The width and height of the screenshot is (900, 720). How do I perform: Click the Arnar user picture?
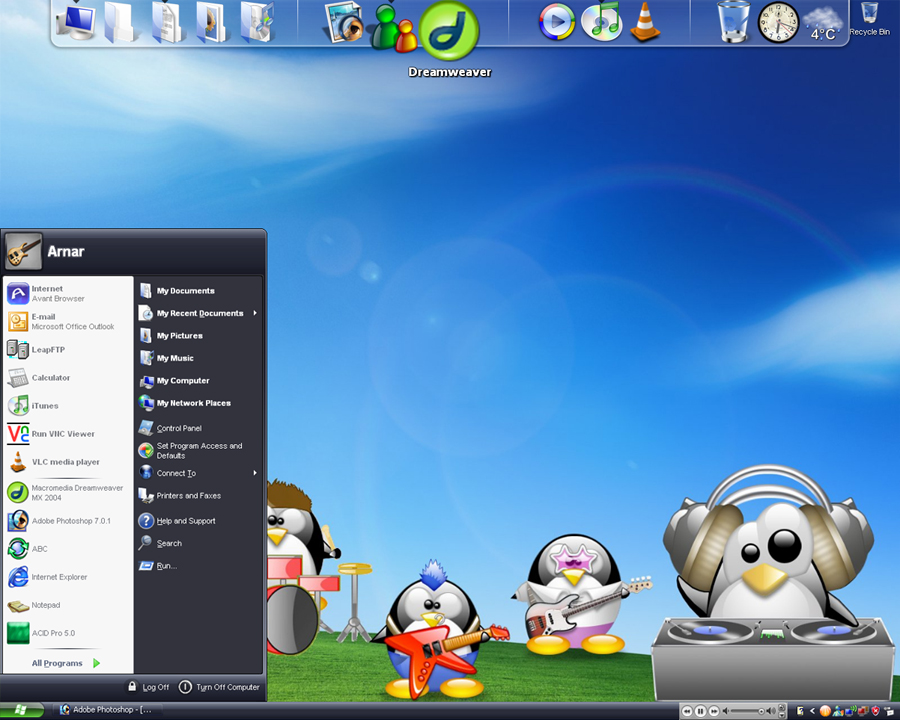click(24, 251)
